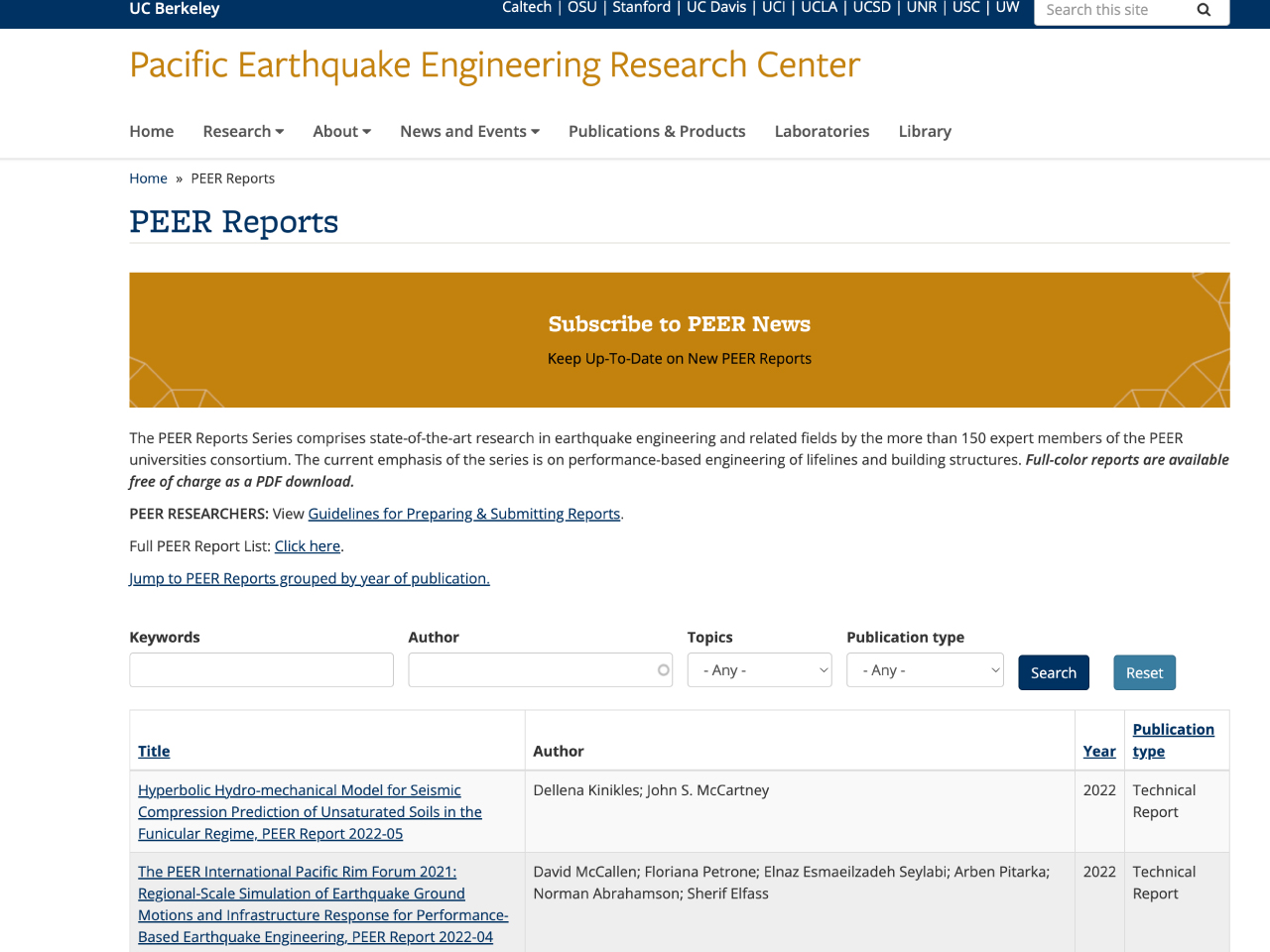Visit the UCSD partner link
Screen dimensions: 1270x952
point(872,8)
